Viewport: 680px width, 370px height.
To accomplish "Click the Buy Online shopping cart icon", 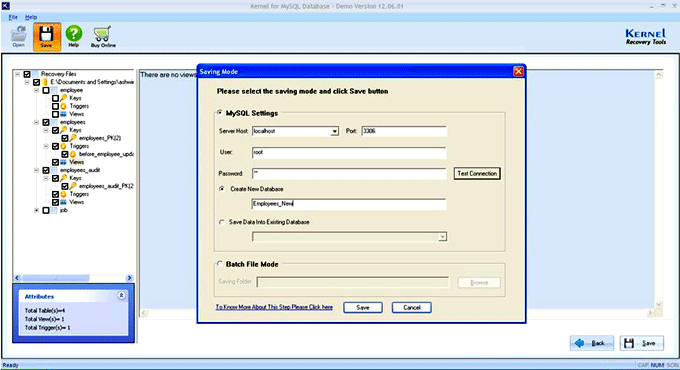I will [x=103, y=36].
